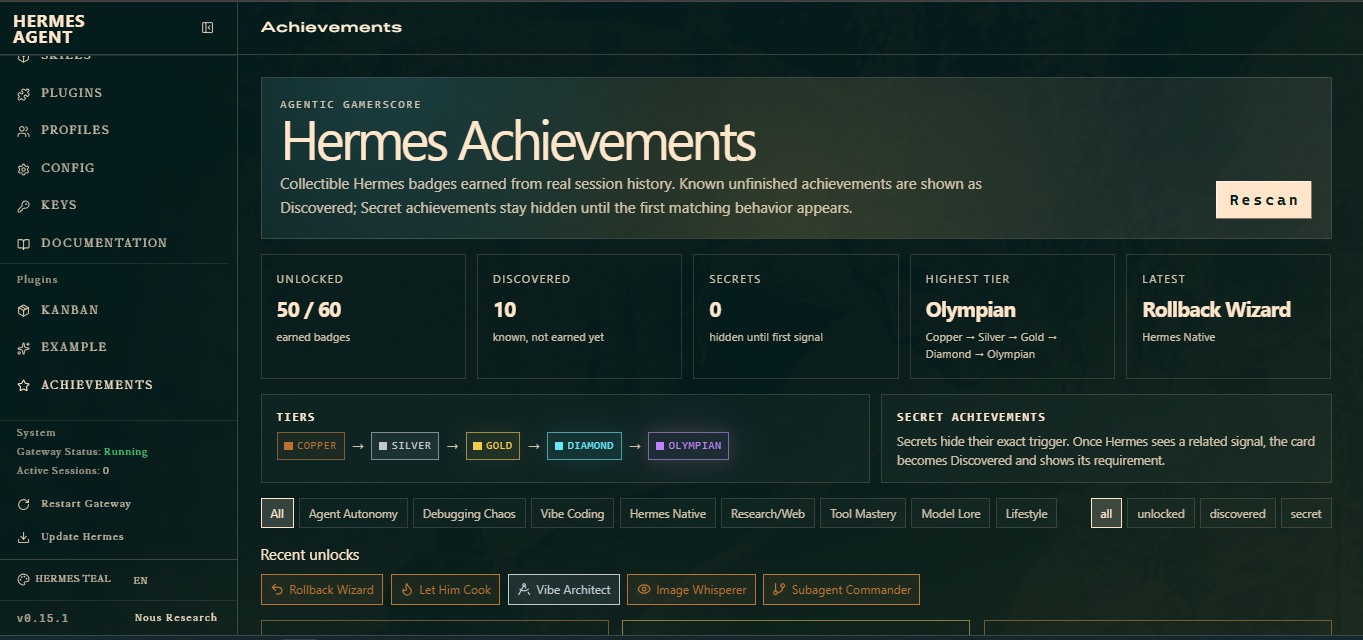
Task: Click the Hermes Teal palette icon
Action: pyautogui.click(x=24, y=580)
